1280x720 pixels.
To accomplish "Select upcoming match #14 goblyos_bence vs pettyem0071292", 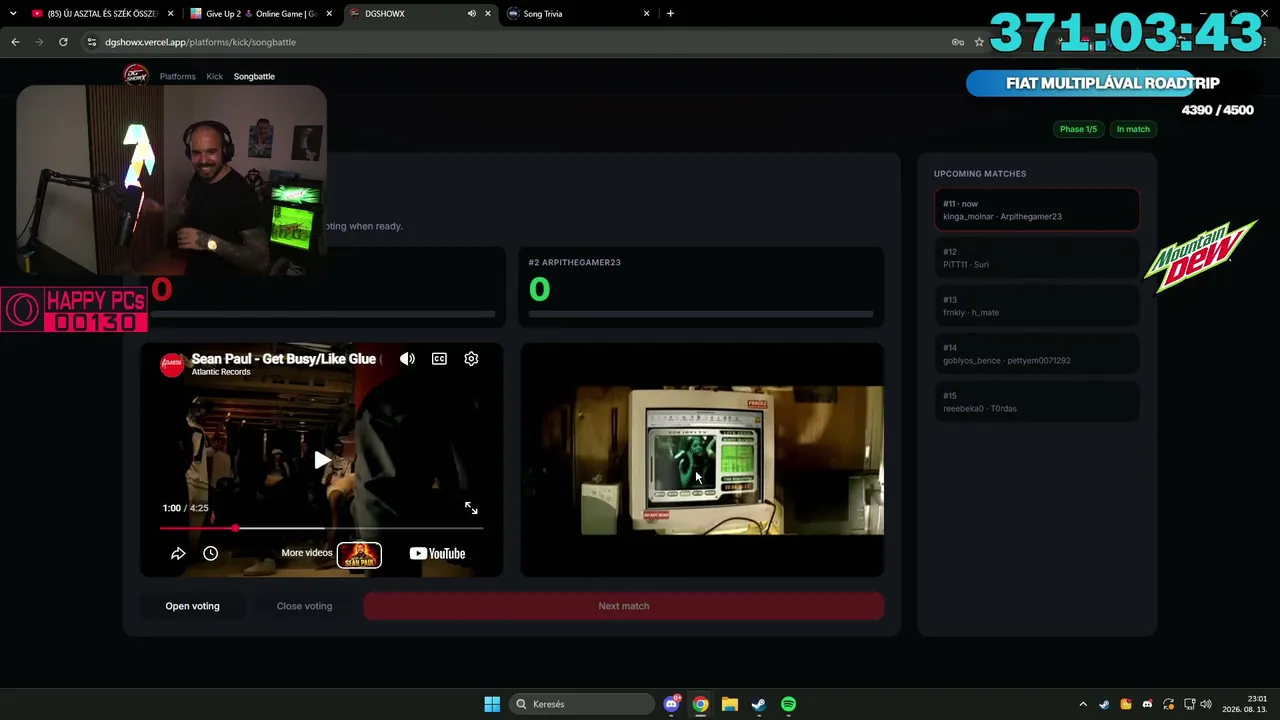I will coord(1036,354).
